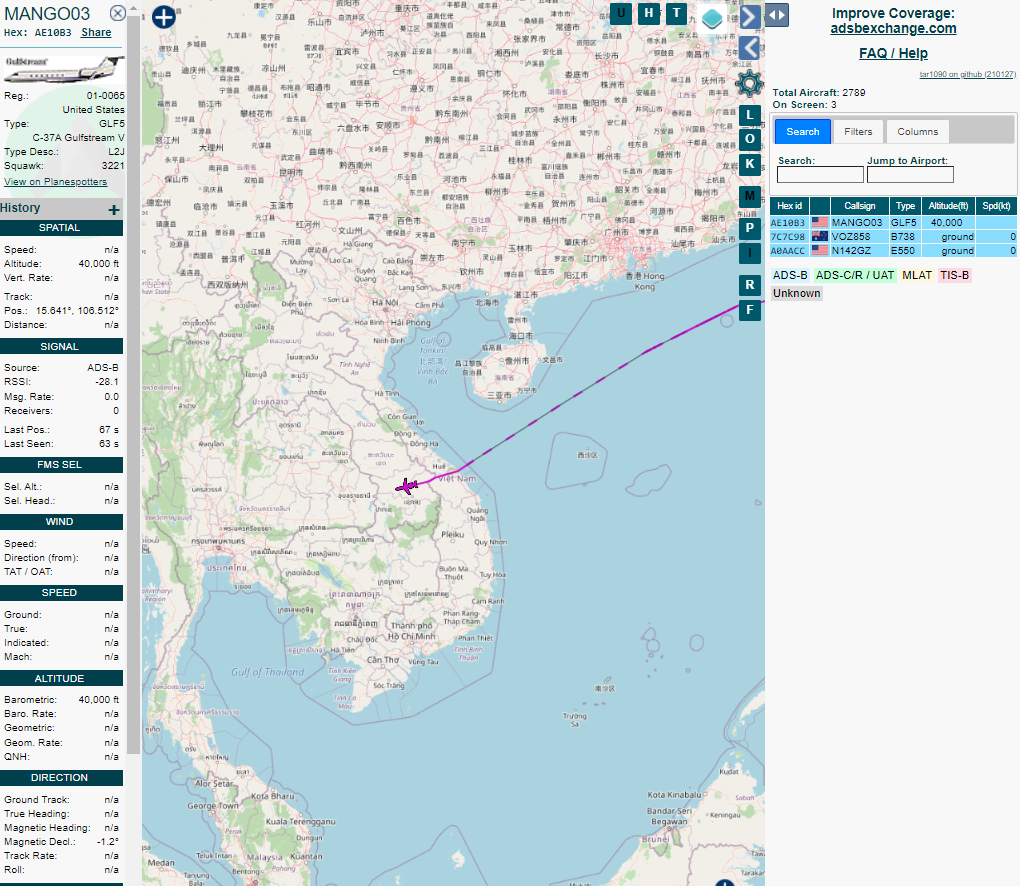The height and width of the screenshot is (886, 1020).
Task: Open the Share link for MANGO03
Action: pyautogui.click(x=96, y=33)
